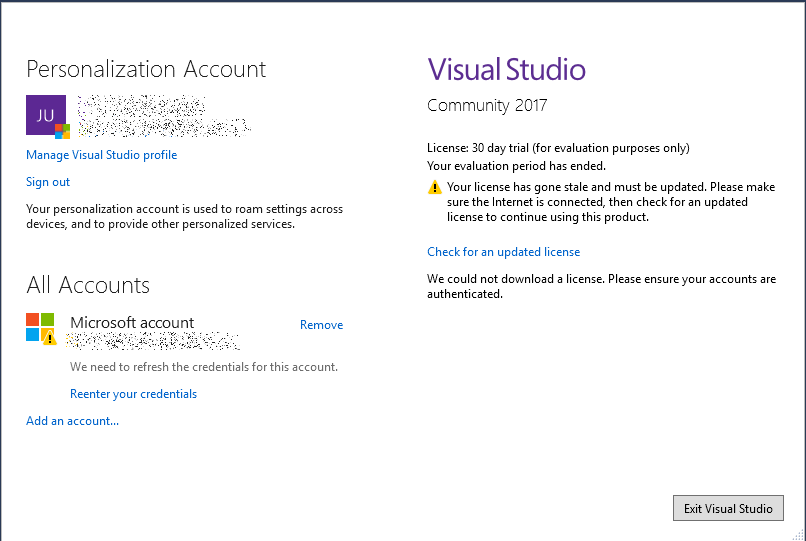Click the Visual Studio product title
This screenshot has width=806, height=541.
pyautogui.click(x=506, y=69)
